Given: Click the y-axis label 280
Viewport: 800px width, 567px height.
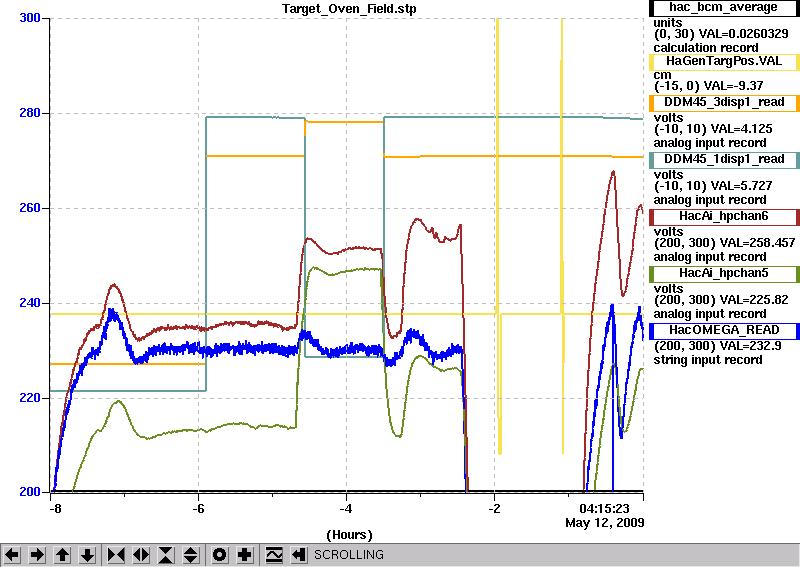Looking at the screenshot, I should 30,113.
